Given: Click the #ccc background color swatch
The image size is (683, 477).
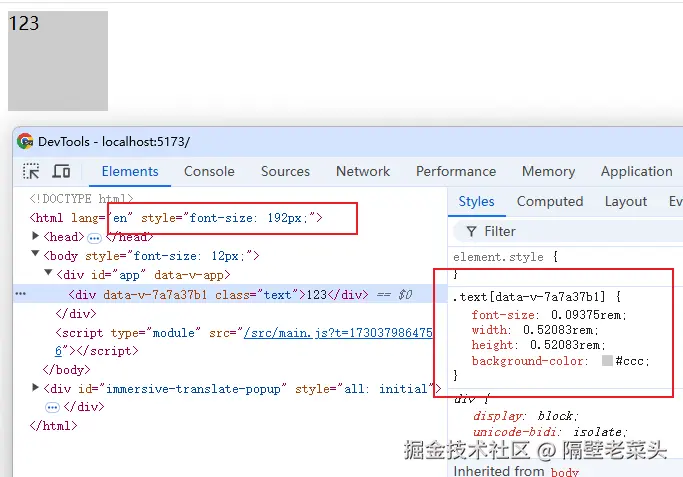Looking at the screenshot, I should (607, 360).
